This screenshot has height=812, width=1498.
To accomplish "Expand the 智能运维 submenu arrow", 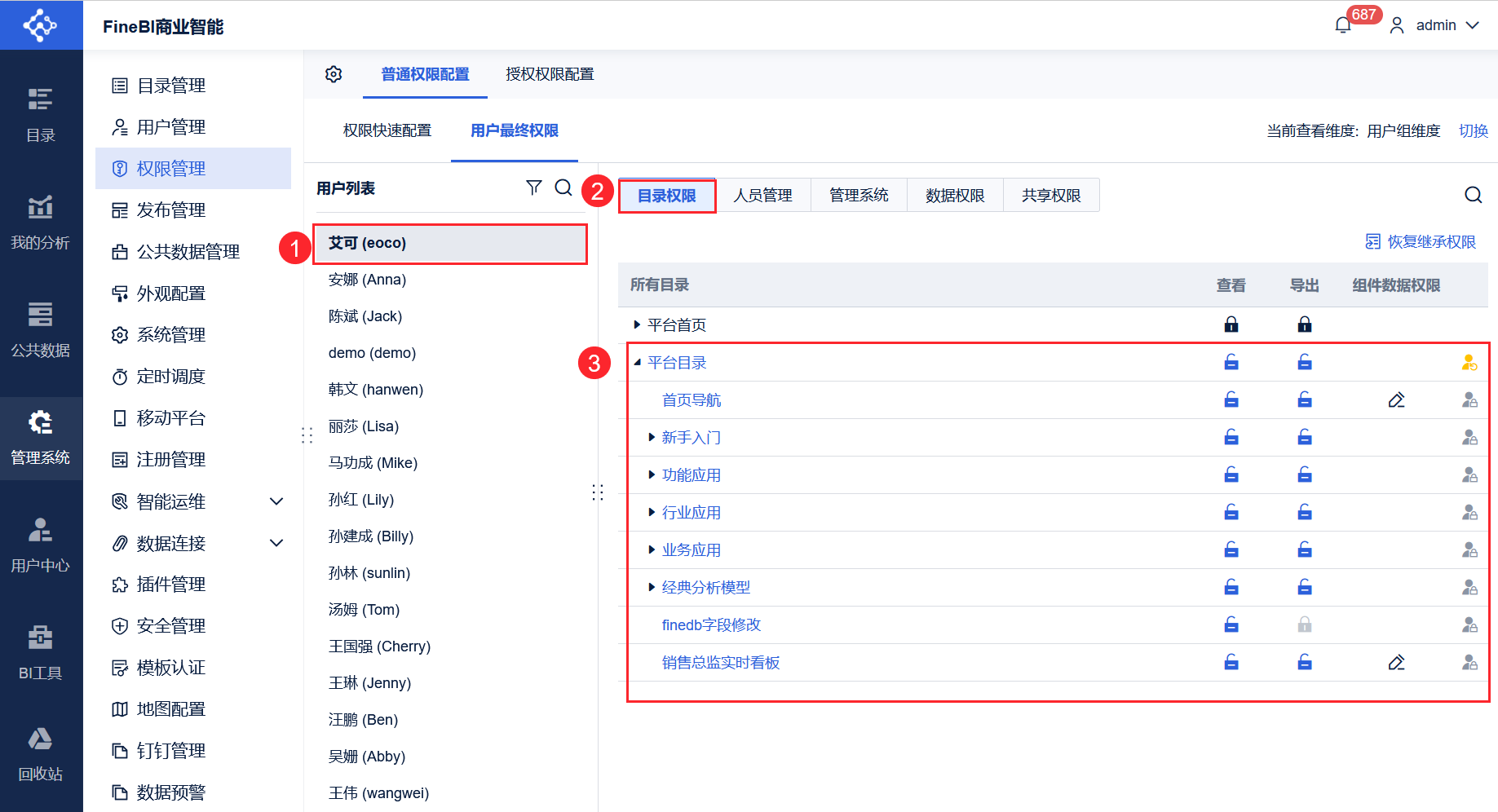I will pos(276,501).
